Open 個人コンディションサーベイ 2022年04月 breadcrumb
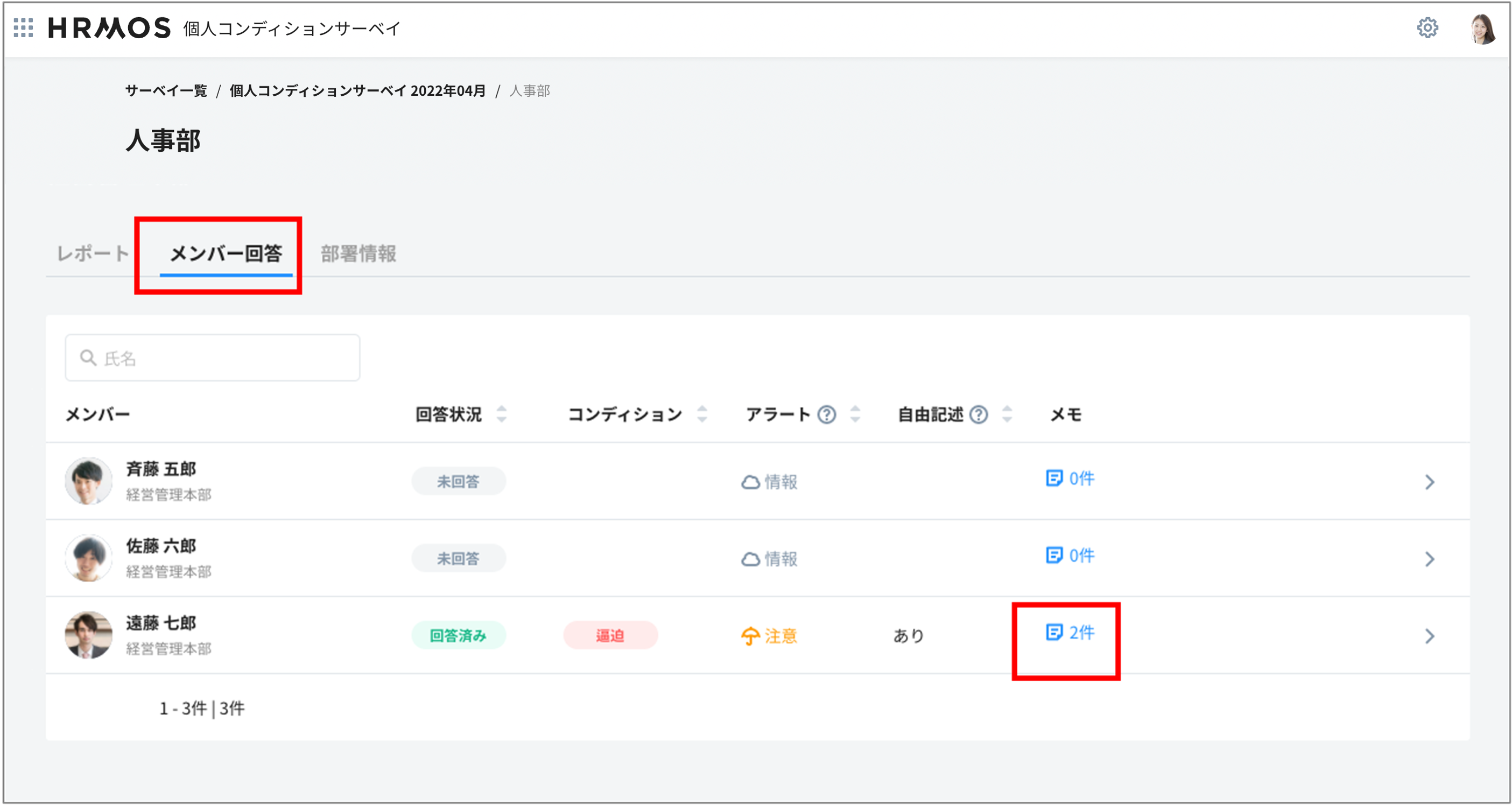This screenshot has width=1512, height=806. (x=357, y=91)
